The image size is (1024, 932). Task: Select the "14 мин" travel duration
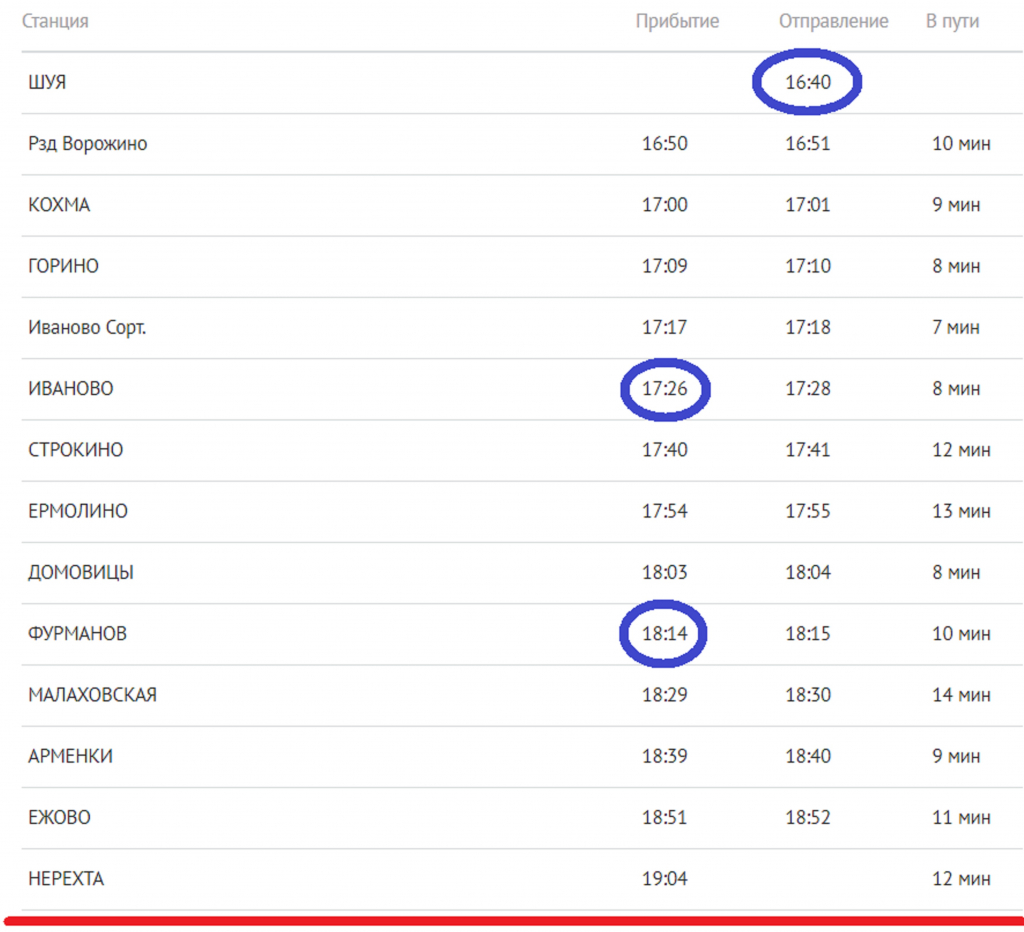[961, 695]
